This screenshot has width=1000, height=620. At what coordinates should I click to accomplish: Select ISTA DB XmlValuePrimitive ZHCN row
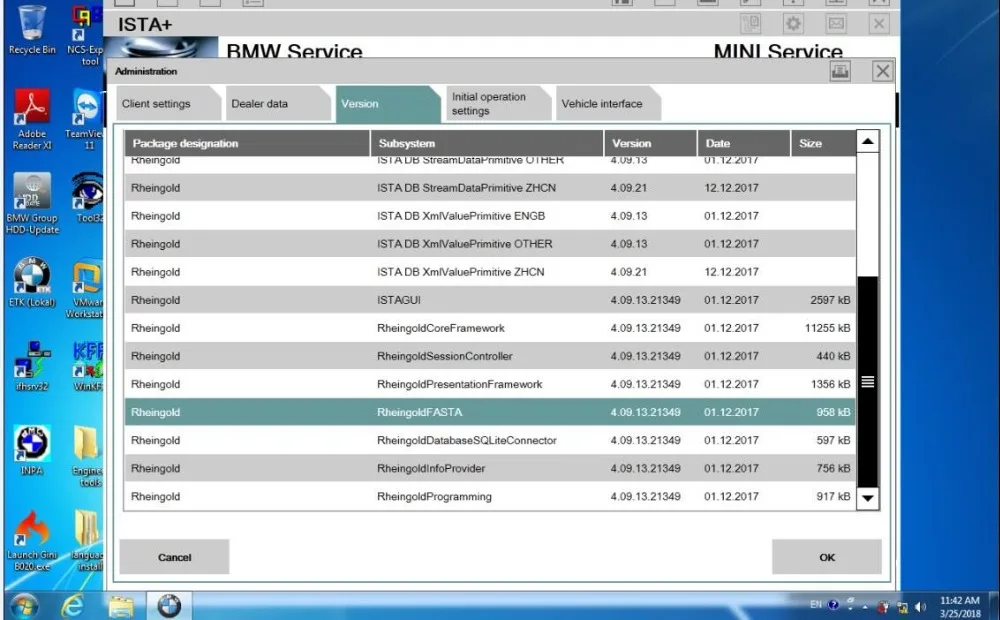coord(490,272)
